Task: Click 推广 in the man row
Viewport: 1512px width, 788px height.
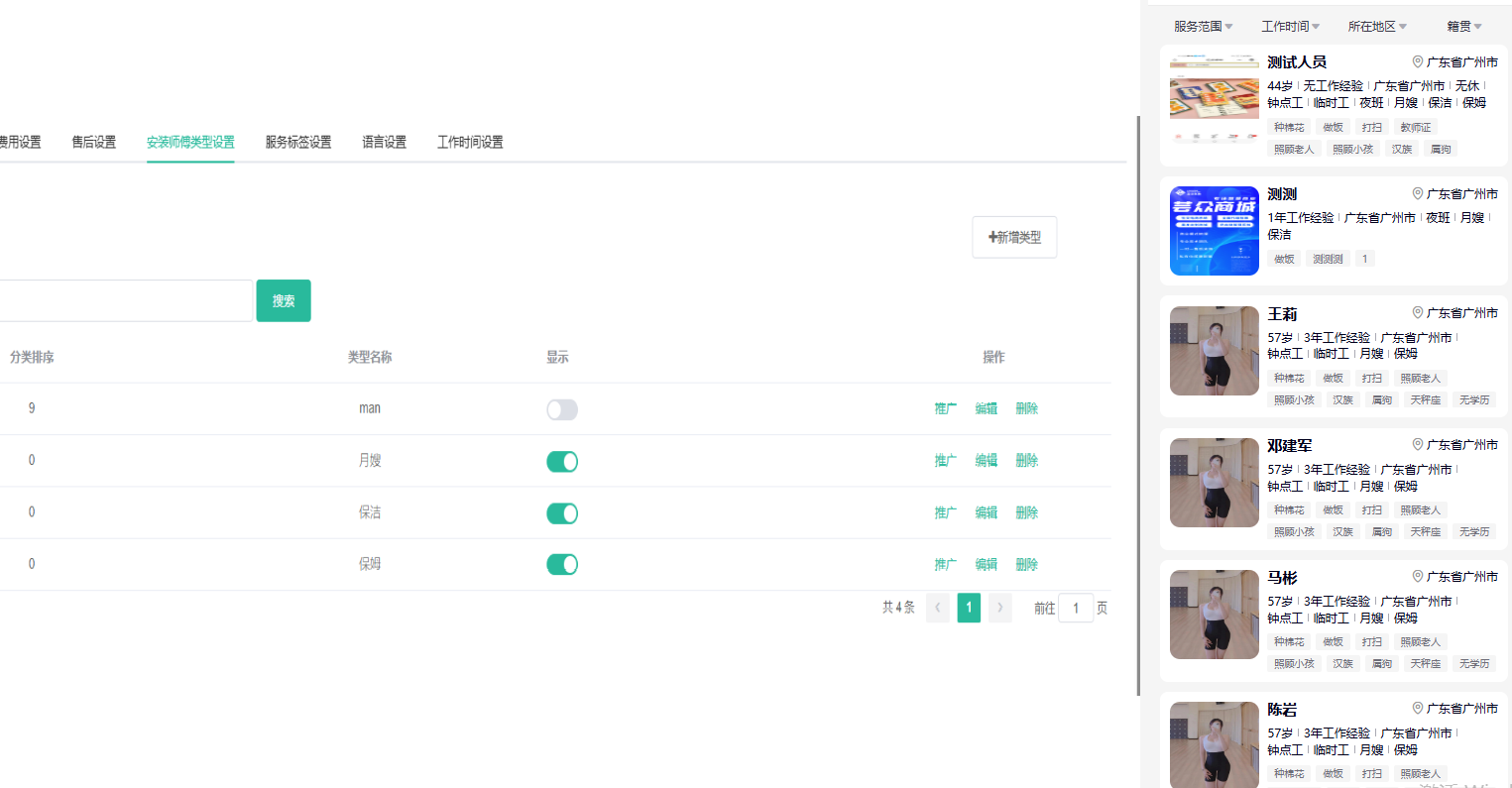Action: pyautogui.click(x=946, y=408)
